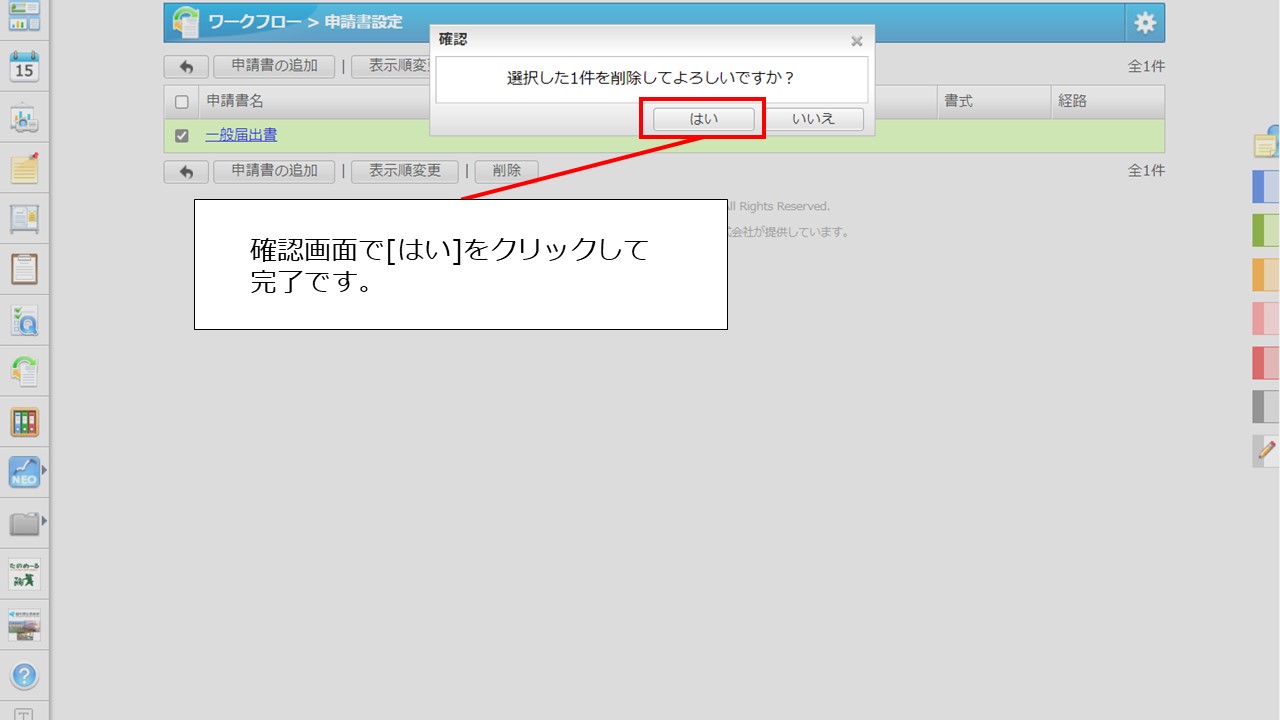Open the photo banner icon below たのめーる

(x=24, y=625)
